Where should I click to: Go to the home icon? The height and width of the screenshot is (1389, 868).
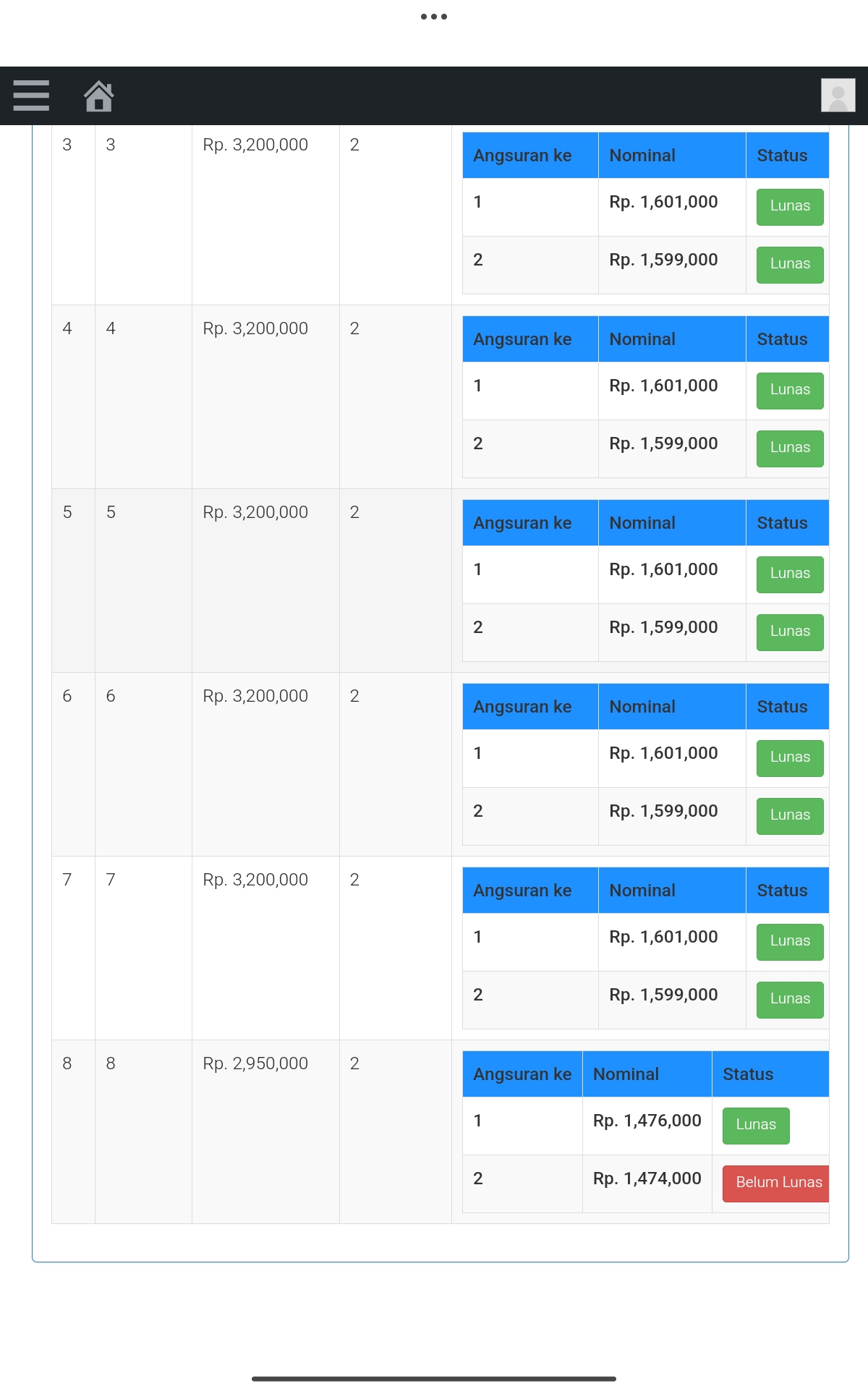coord(99,95)
